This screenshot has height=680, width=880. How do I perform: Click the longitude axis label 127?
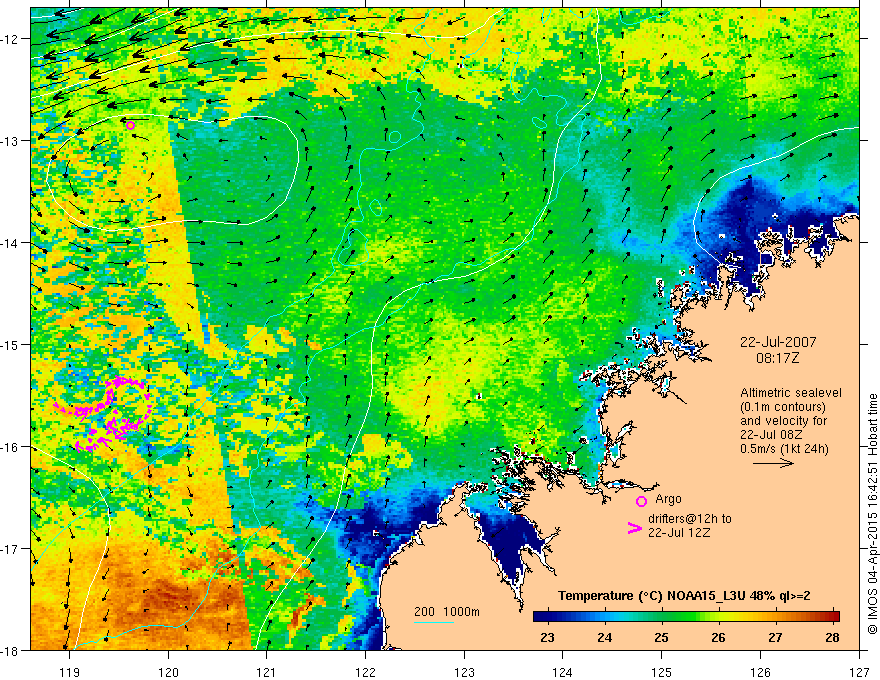tap(859, 672)
